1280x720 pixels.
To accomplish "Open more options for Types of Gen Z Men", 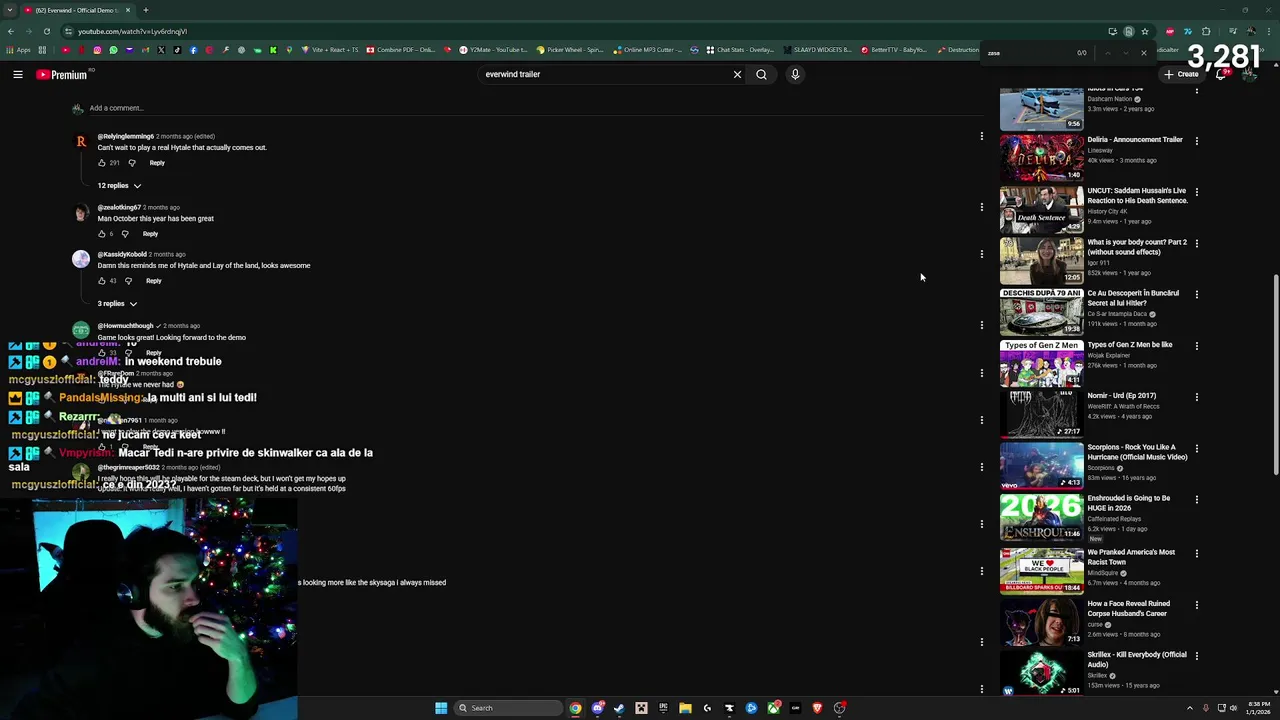I will (1196, 346).
